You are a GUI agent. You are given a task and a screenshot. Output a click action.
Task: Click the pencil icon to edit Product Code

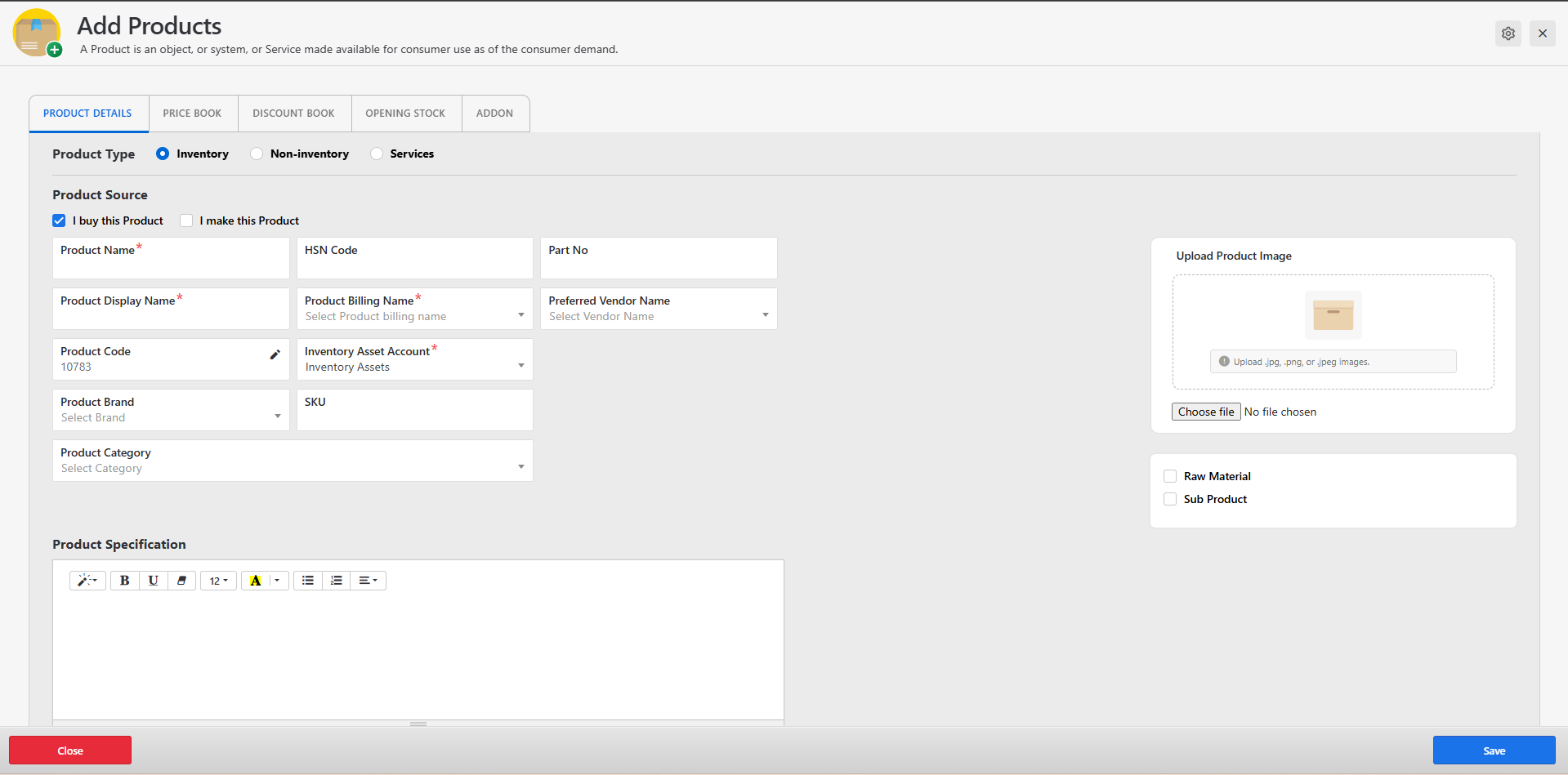(x=275, y=354)
